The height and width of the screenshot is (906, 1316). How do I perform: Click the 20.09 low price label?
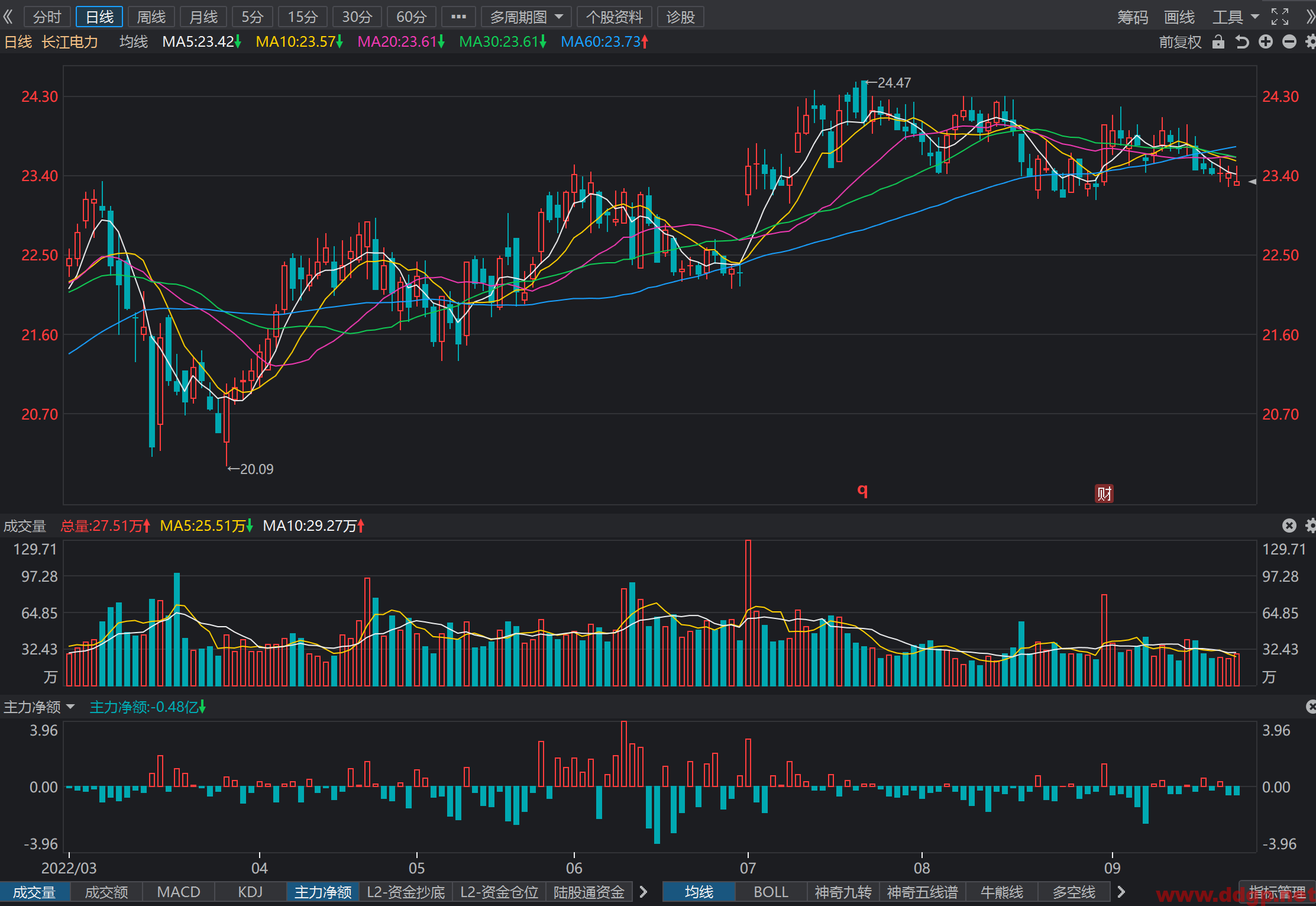pos(257,469)
